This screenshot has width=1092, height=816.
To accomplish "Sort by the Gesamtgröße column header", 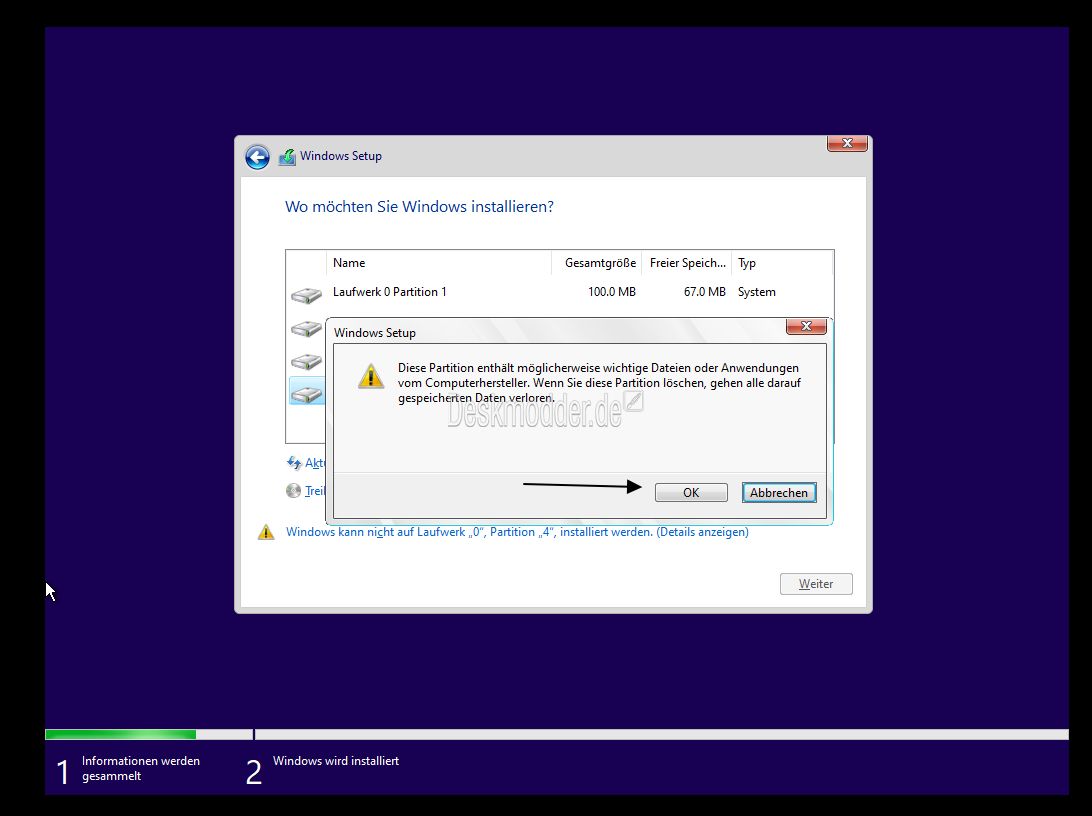I will click(x=597, y=263).
